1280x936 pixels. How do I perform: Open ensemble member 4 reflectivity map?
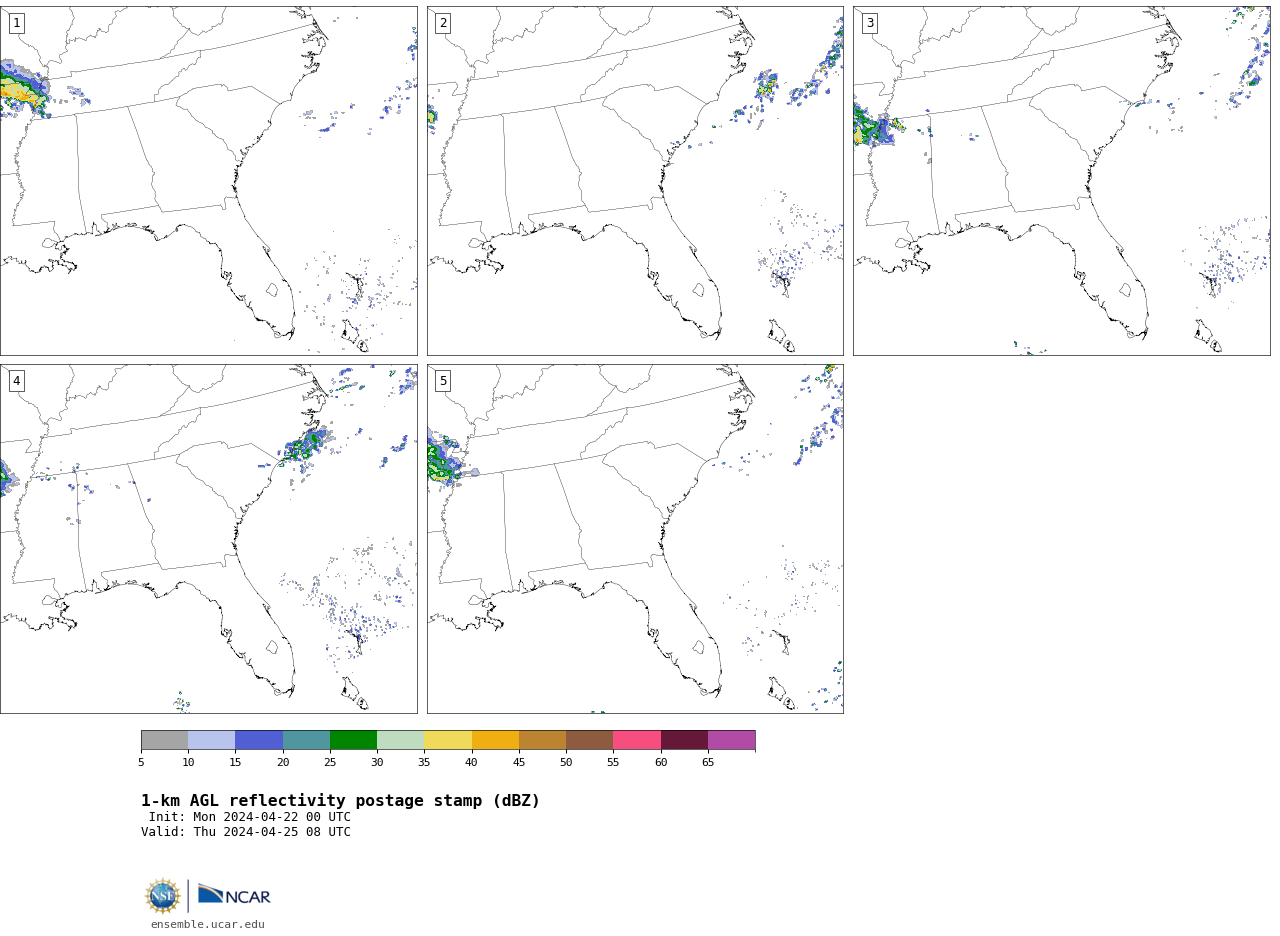208,539
